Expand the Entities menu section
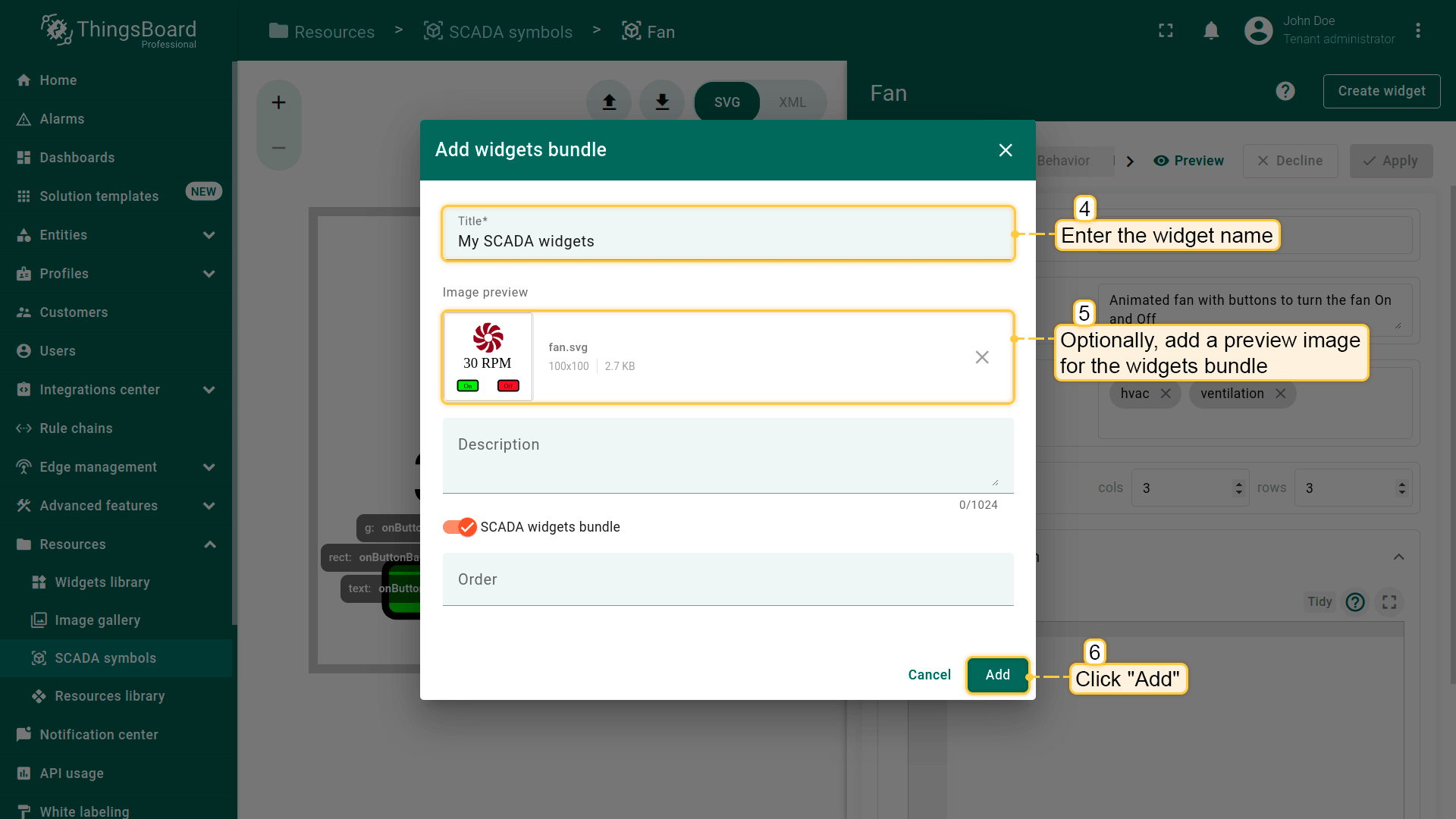The height and width of the screenshot is (819, 1456). pos(209,235)
